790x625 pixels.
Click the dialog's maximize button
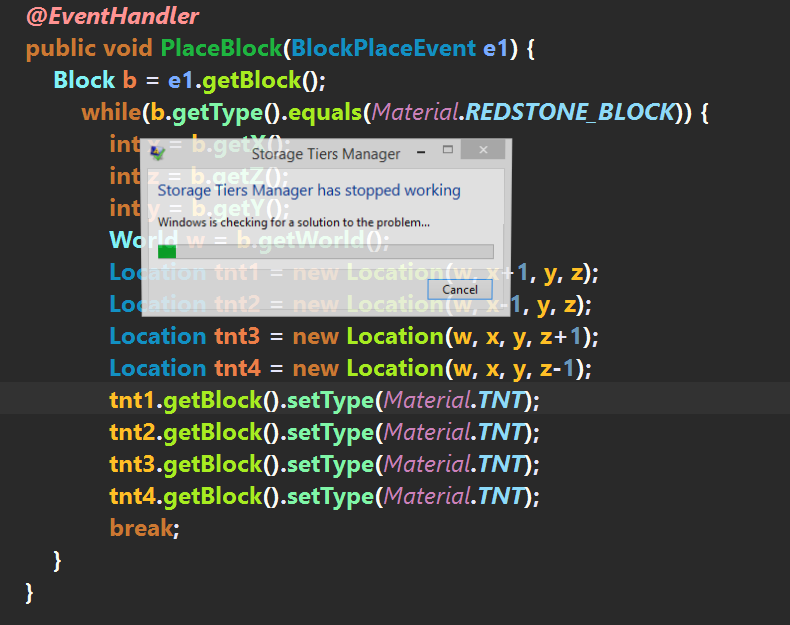tap(448, 150)
